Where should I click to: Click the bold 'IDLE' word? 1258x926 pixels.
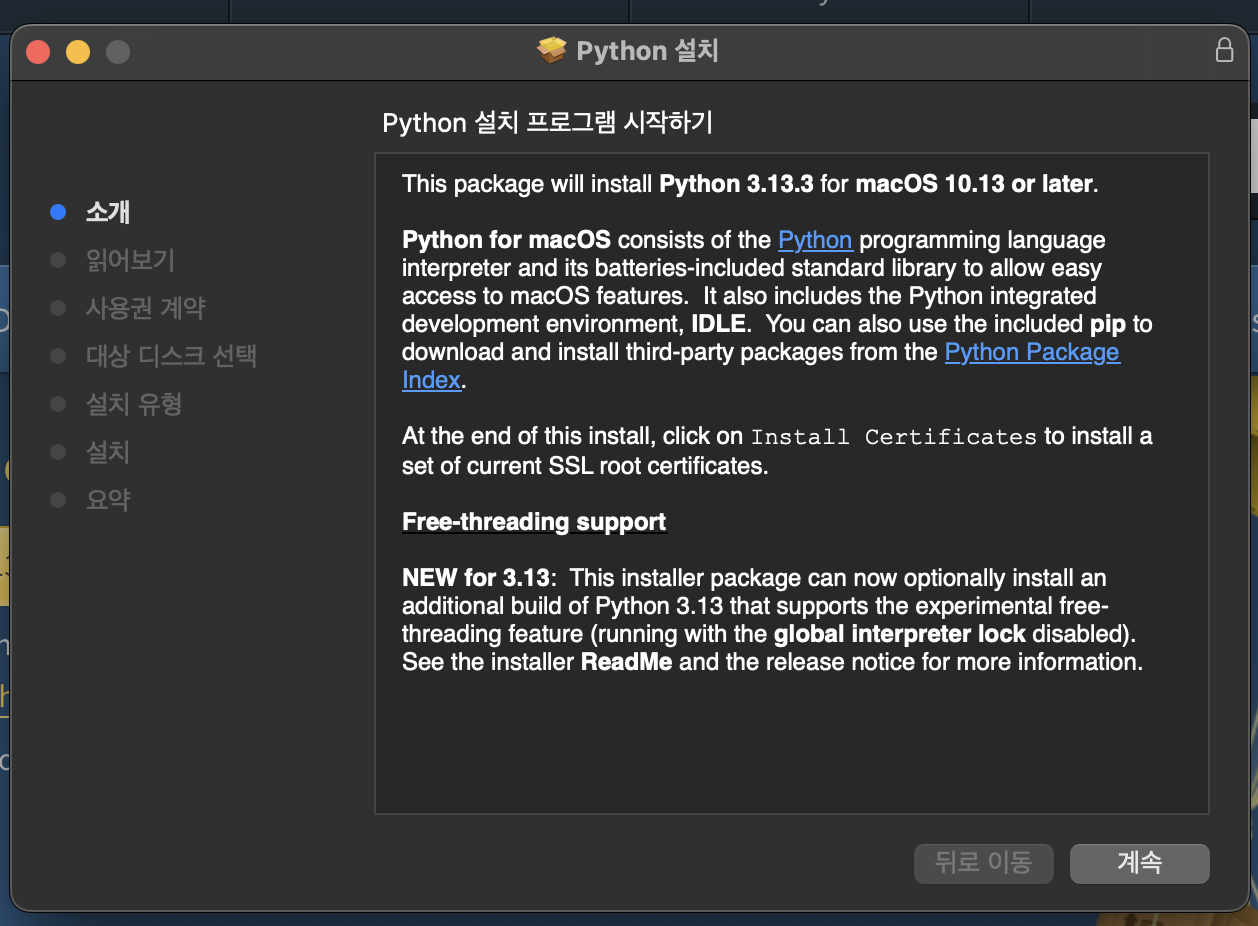(x=721, y=324)
